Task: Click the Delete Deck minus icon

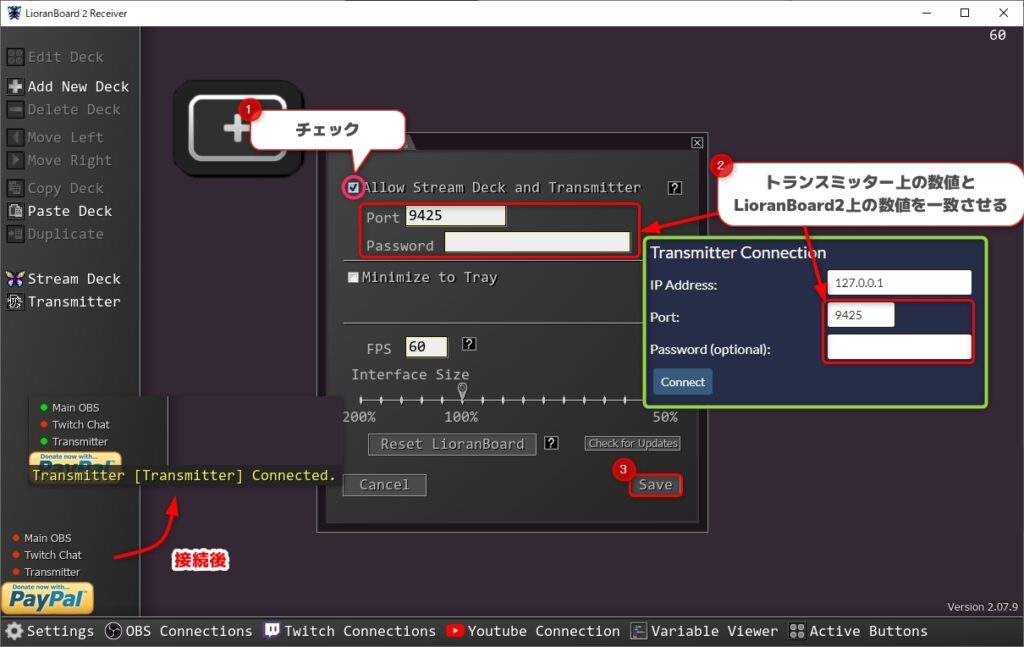Action: coord(15,109)
